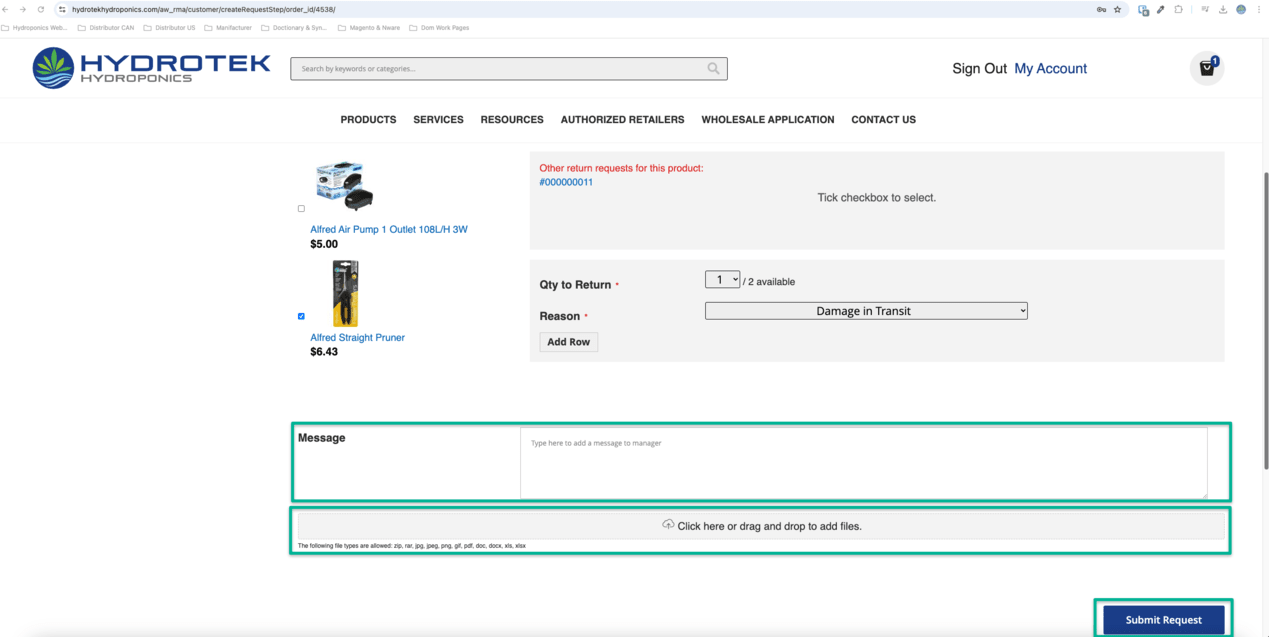Open return request #000000011 link
The image size is (1269, 637).
[566, 182]
